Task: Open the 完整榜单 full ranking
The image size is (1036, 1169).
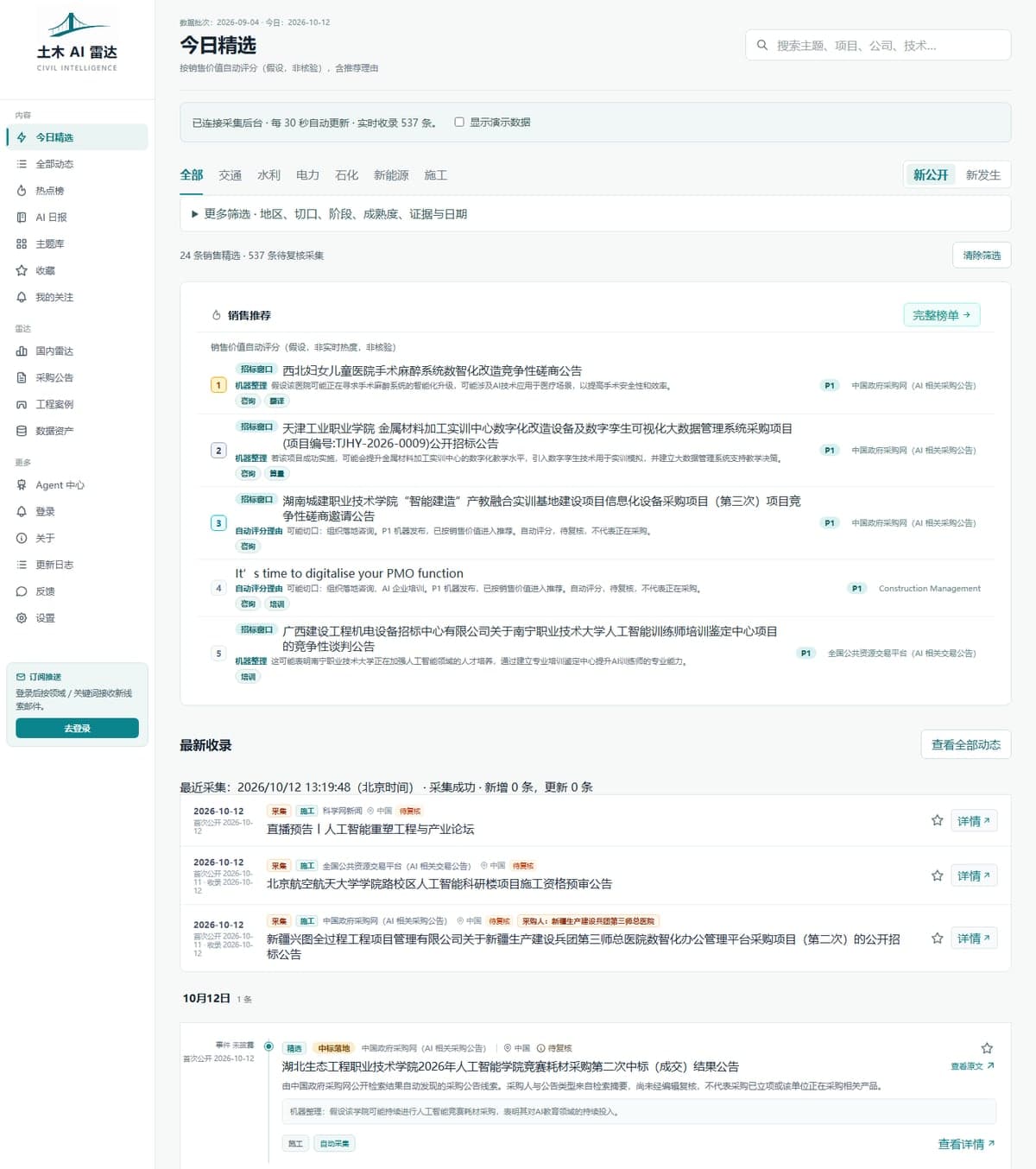Action: pyautogui.click(x=941, y=315)
